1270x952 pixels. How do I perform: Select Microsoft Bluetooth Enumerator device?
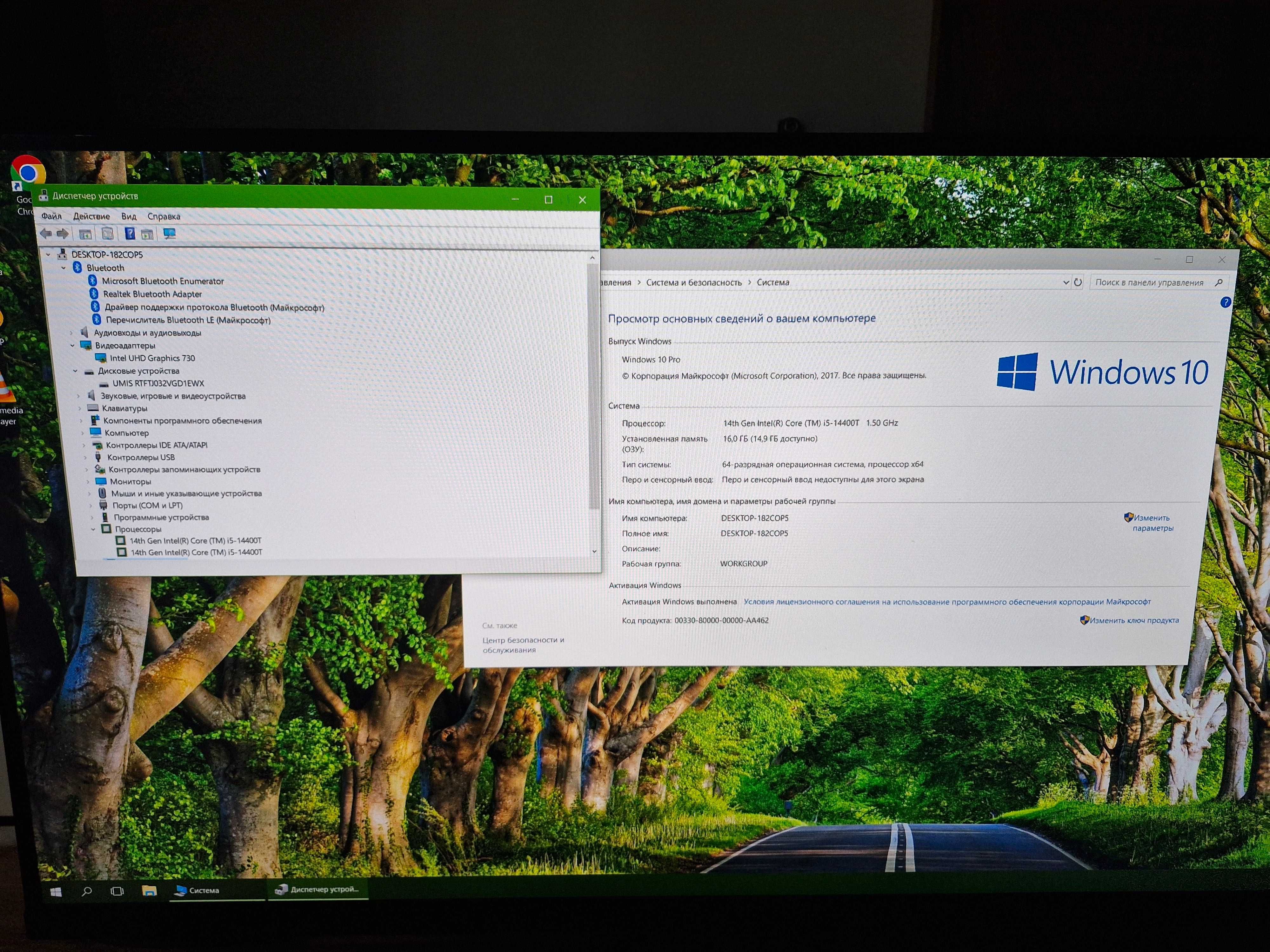[163, 281]
